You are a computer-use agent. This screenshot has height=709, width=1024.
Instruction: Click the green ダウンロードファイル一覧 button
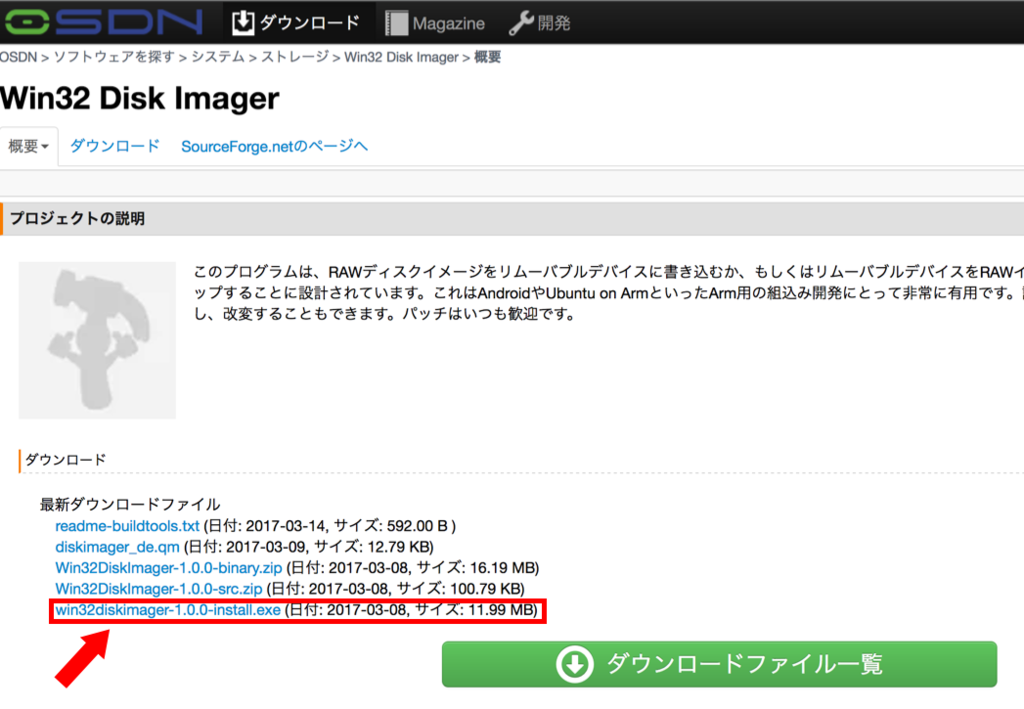pos(719,664)
